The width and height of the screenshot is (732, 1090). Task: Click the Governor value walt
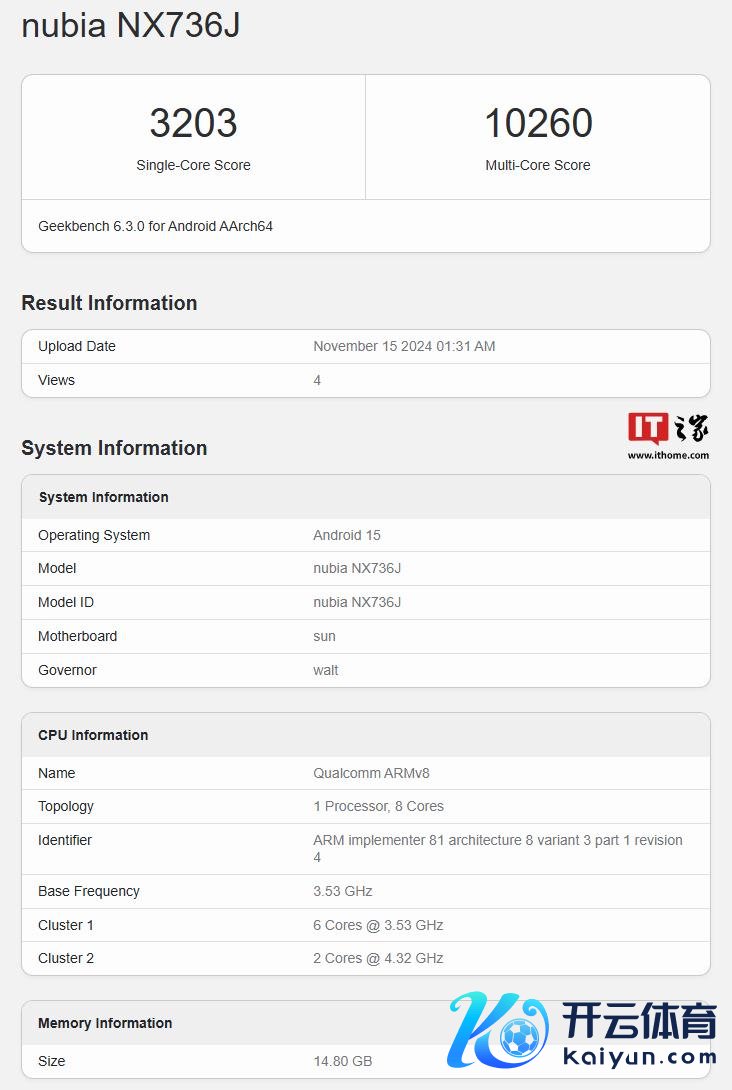[x=326, y=670]
